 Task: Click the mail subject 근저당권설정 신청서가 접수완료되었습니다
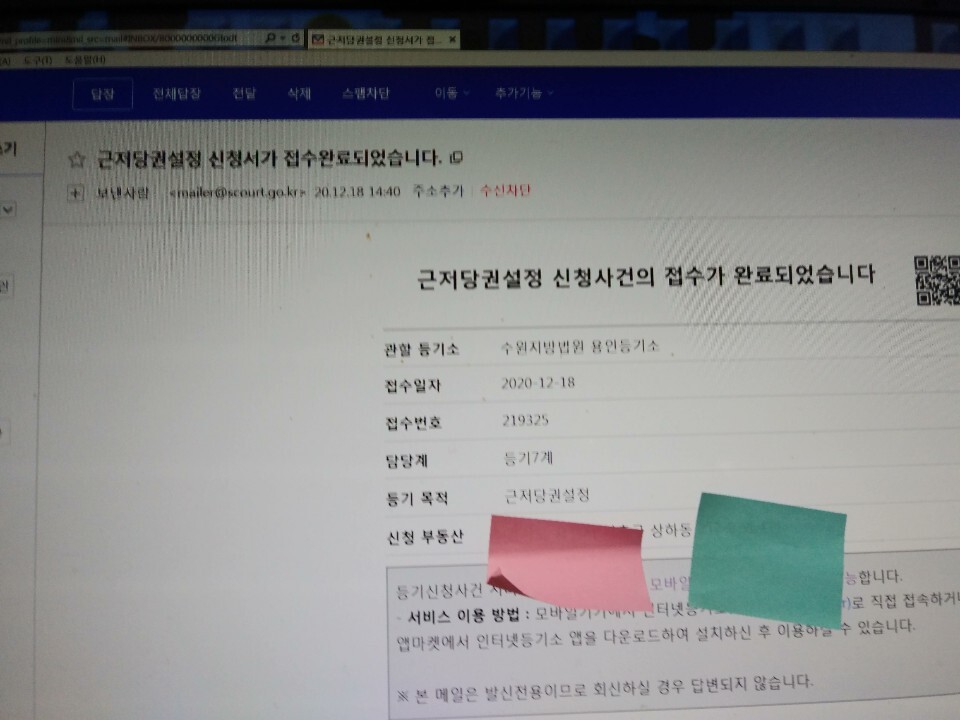pyautogui.click(x=269, y=159)
